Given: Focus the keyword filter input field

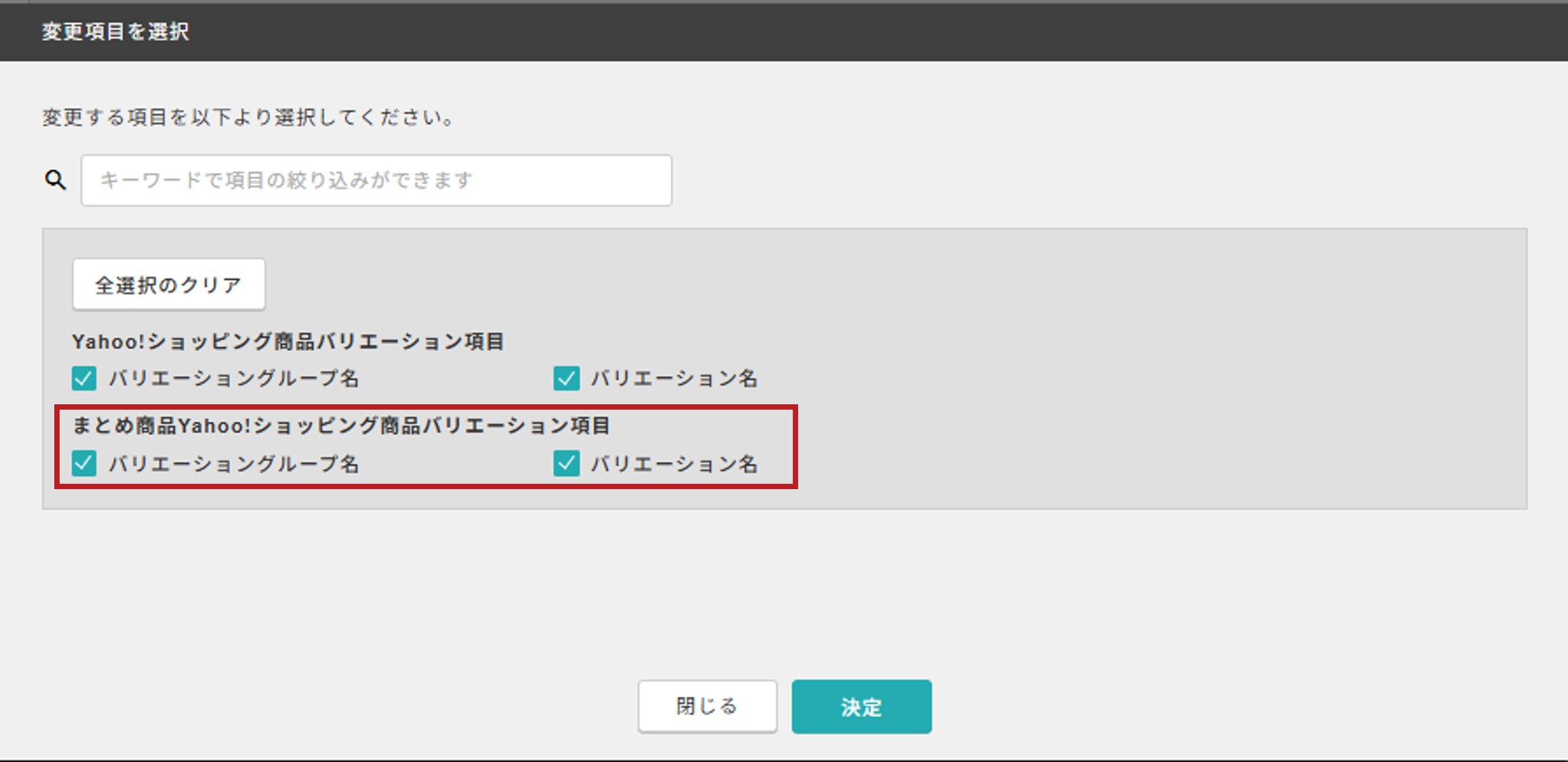Looking at the screenshot, I should pos(376,180).
